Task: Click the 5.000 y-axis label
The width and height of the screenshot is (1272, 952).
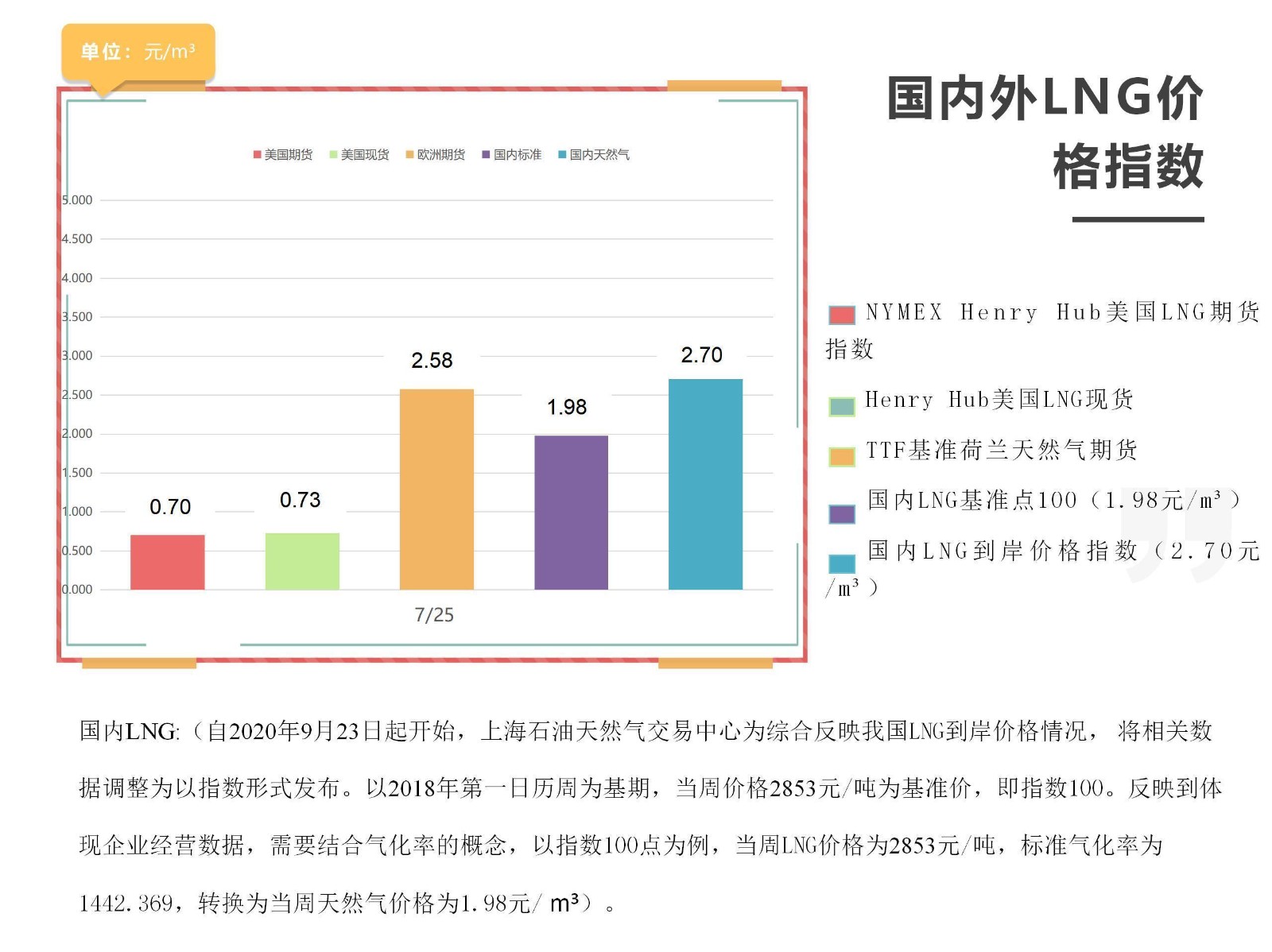Action: tap(77, 200)
